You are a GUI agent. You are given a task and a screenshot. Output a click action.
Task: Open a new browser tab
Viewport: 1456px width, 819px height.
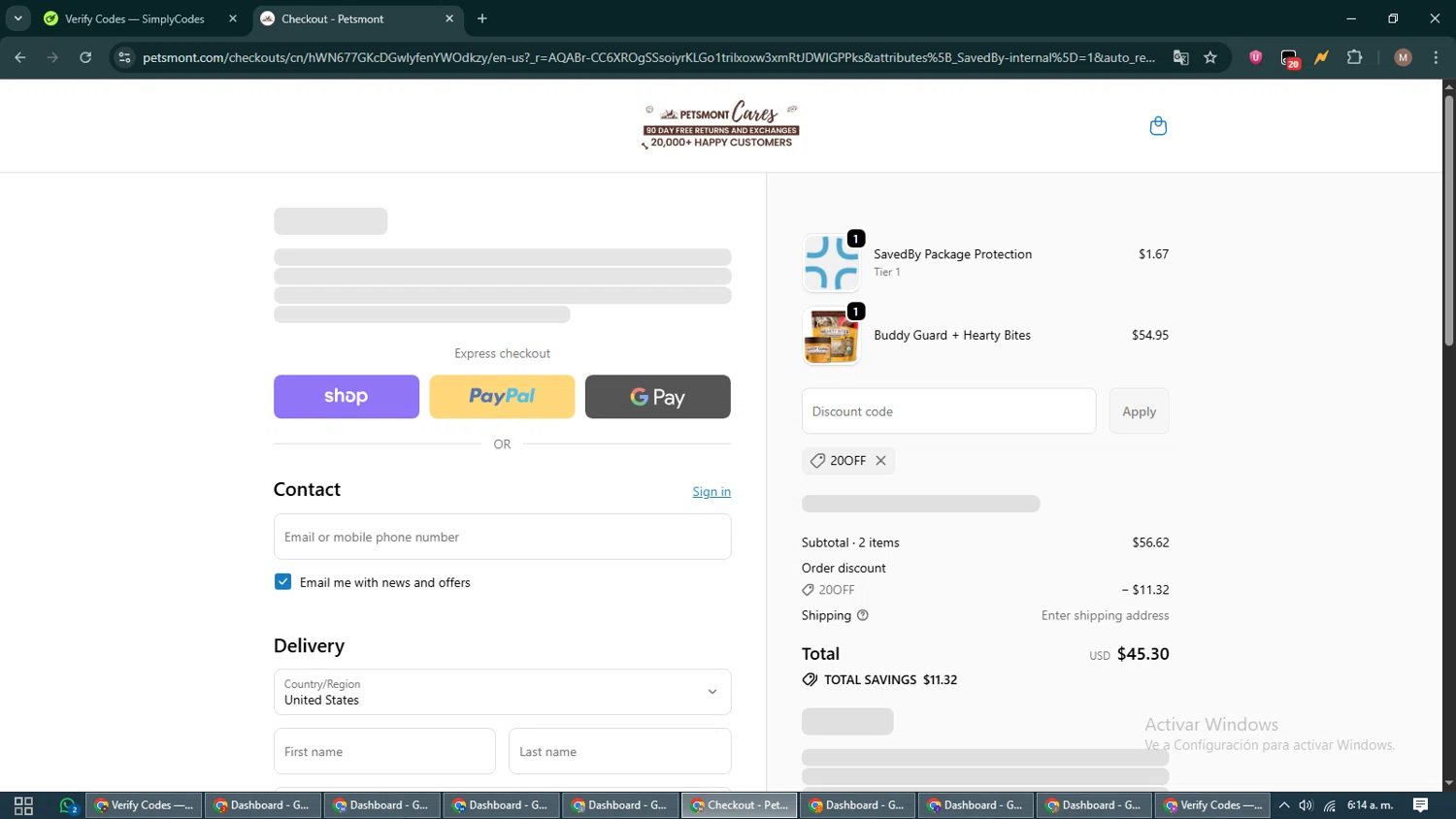pyautogui.click(x=482, y=18)
